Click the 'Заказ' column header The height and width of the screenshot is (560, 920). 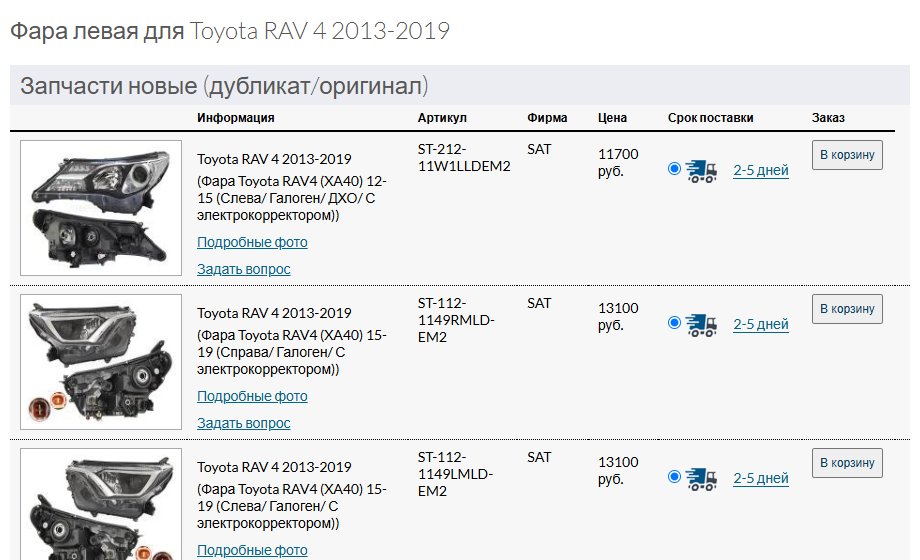(x=828, y=117)
